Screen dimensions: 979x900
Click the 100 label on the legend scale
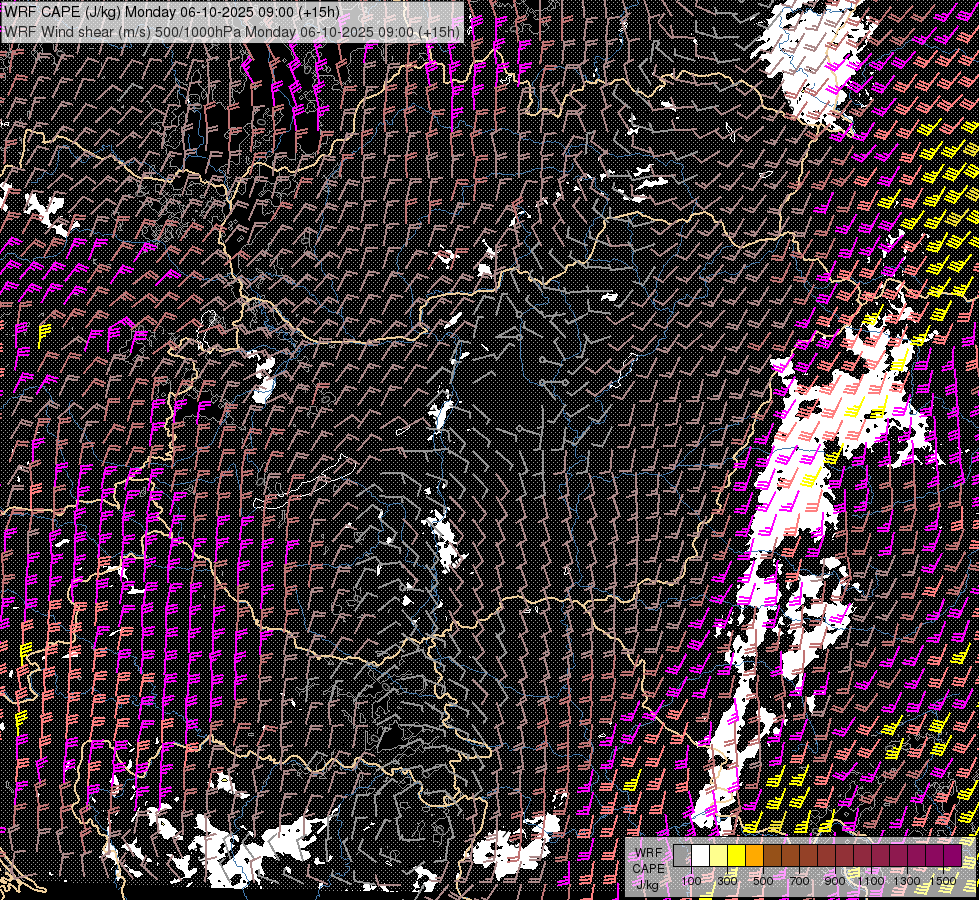(691, 881)
